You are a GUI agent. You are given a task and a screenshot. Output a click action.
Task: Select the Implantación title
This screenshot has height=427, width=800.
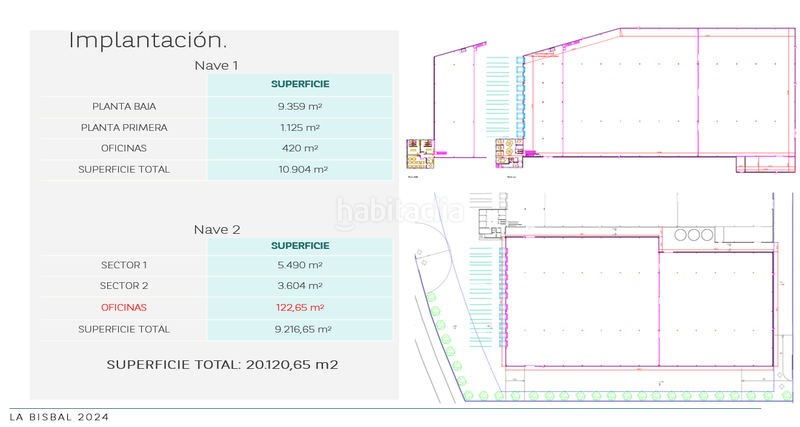[147, 41]
